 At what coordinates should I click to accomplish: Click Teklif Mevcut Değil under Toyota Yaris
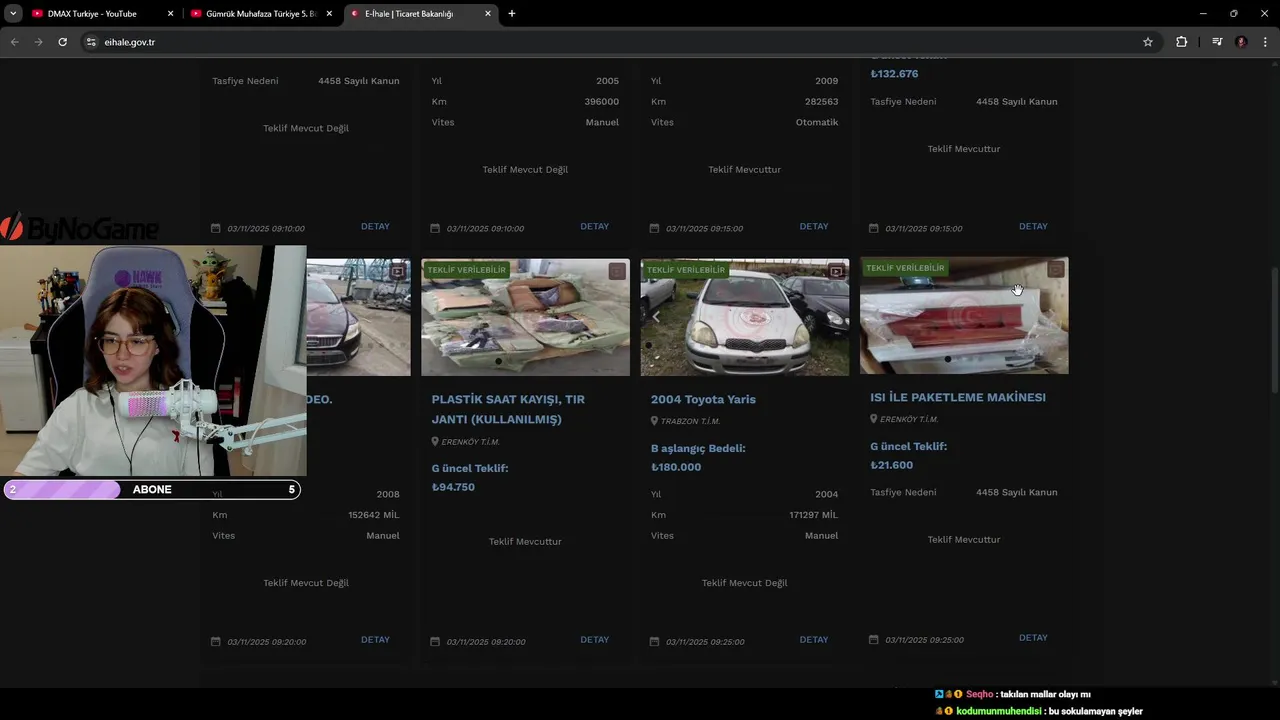pos(744,583)
